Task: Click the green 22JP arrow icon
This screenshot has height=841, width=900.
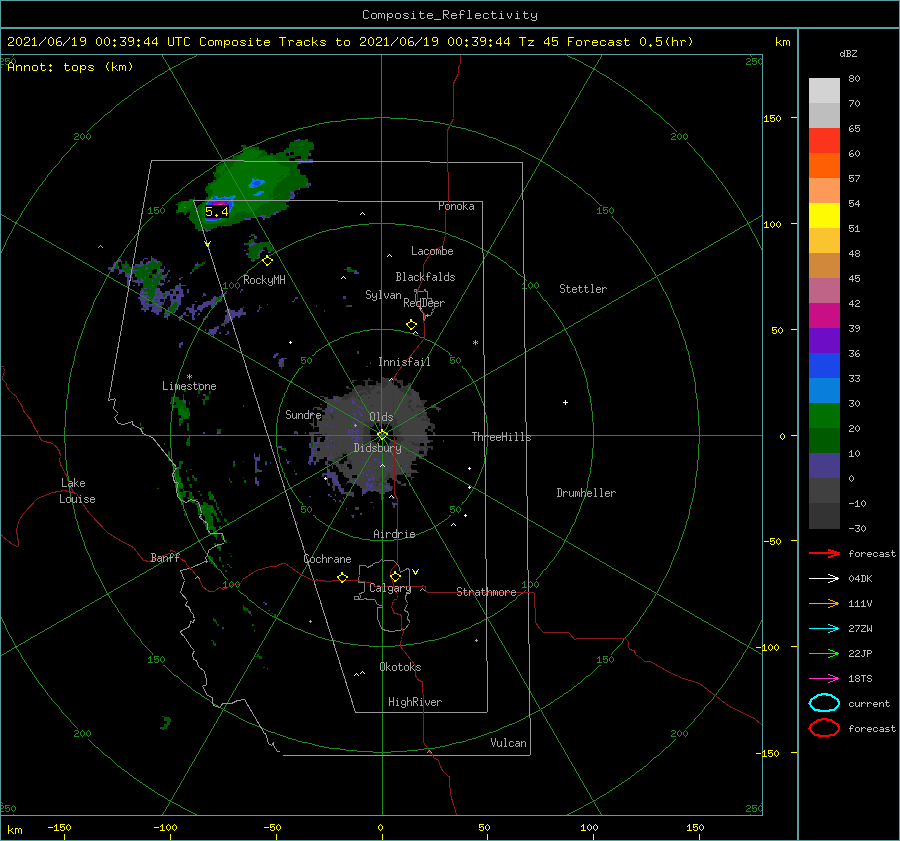Action: click(824, 653)
